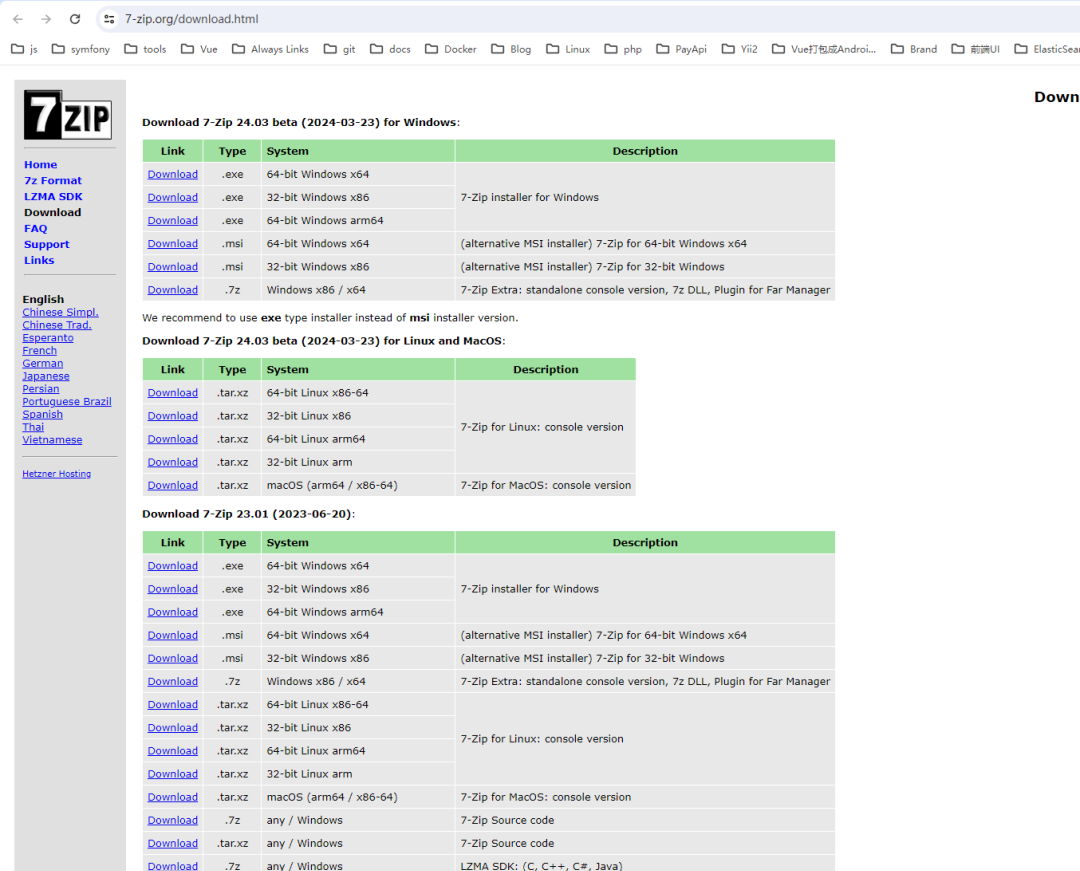The height and width of the screenshot is (871, 1080).
Task: Go to Home in sidebar menu
Action: (x=41, y=165)
